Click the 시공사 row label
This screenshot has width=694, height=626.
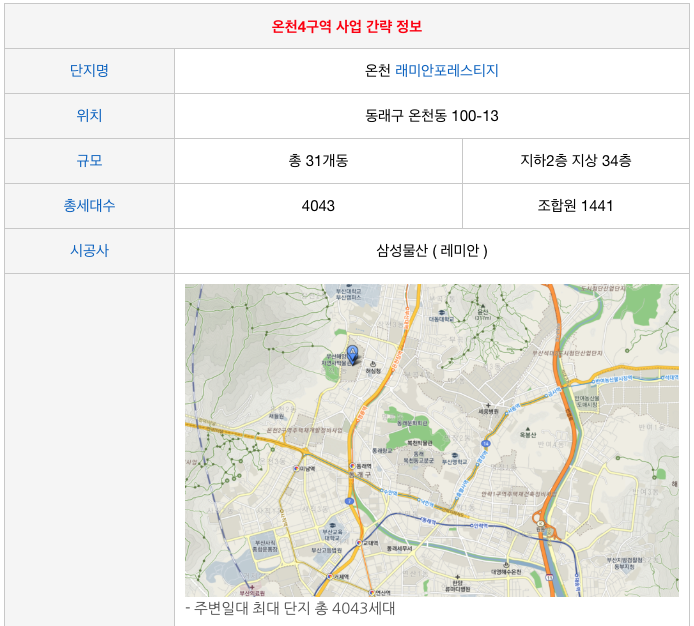(89, 251)
